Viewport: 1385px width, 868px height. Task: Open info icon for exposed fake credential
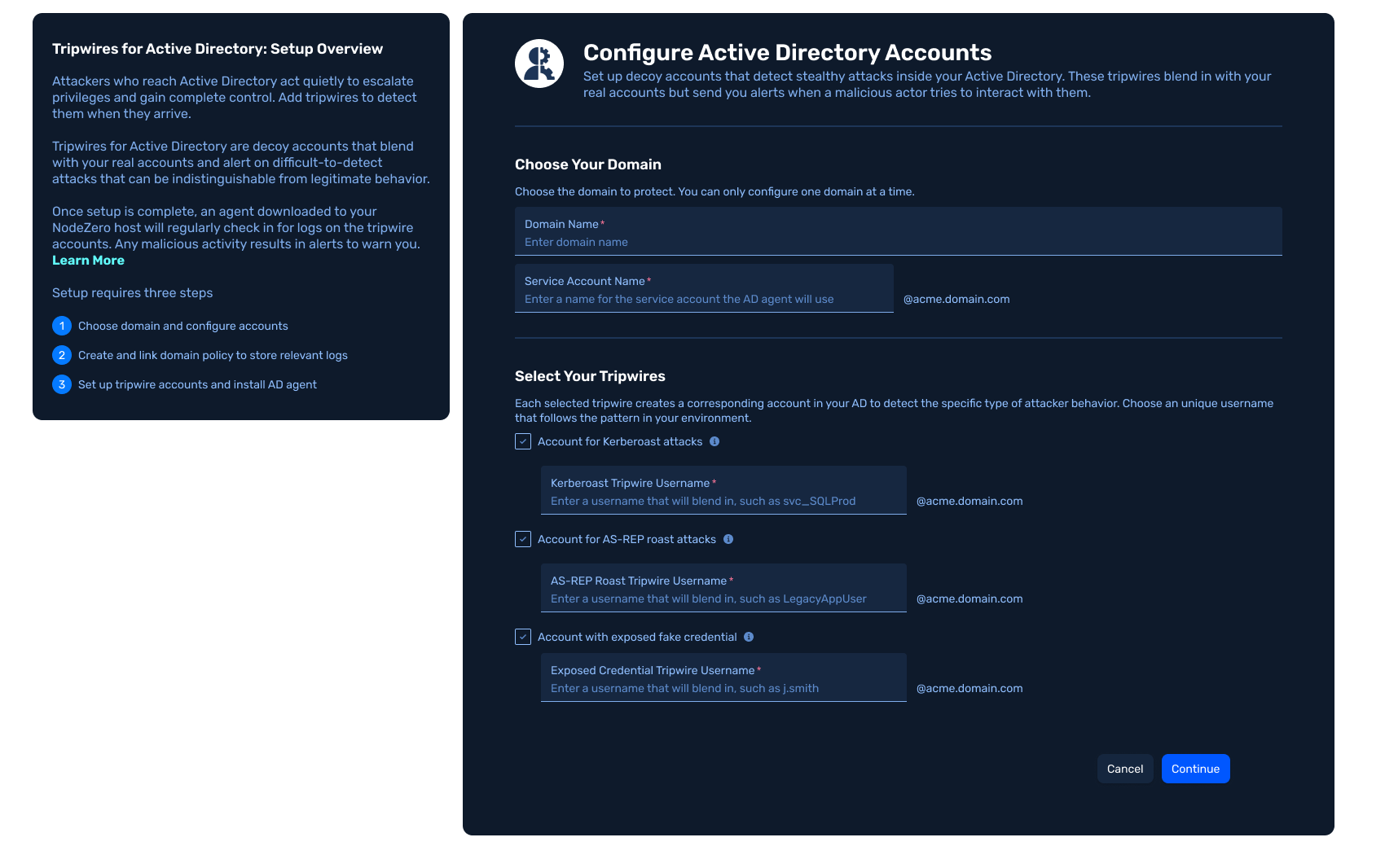click(x=749, y=637)
